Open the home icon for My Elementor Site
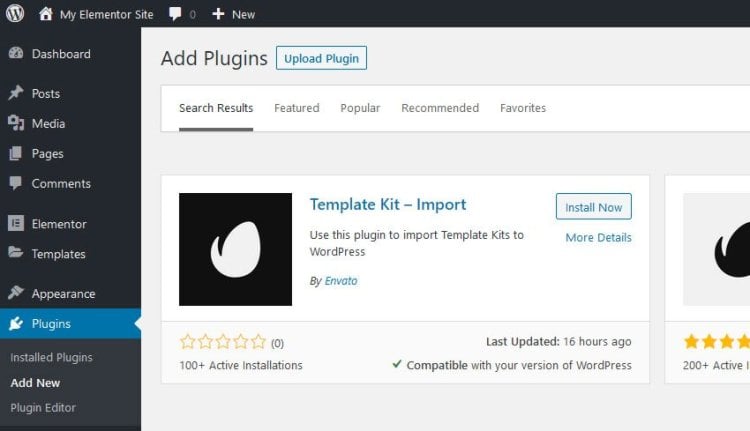 tap(45, 13)
